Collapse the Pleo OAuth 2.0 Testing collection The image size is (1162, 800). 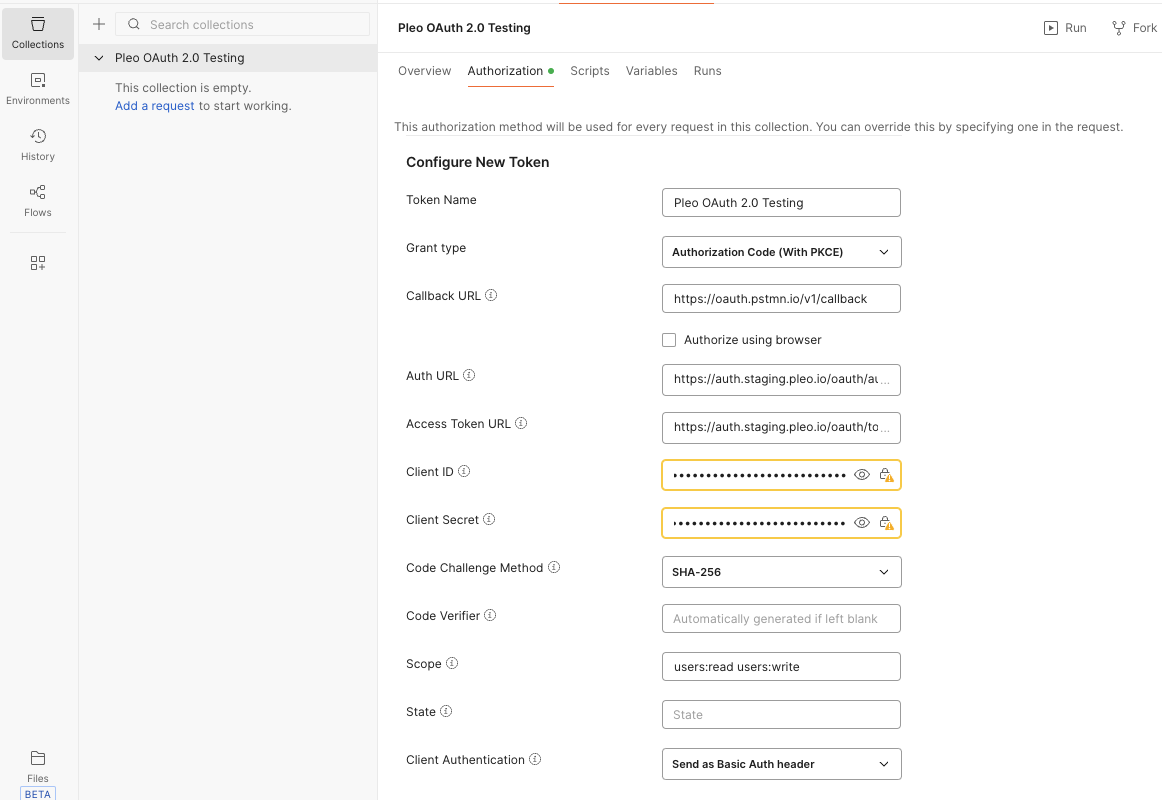click(99, 58)
